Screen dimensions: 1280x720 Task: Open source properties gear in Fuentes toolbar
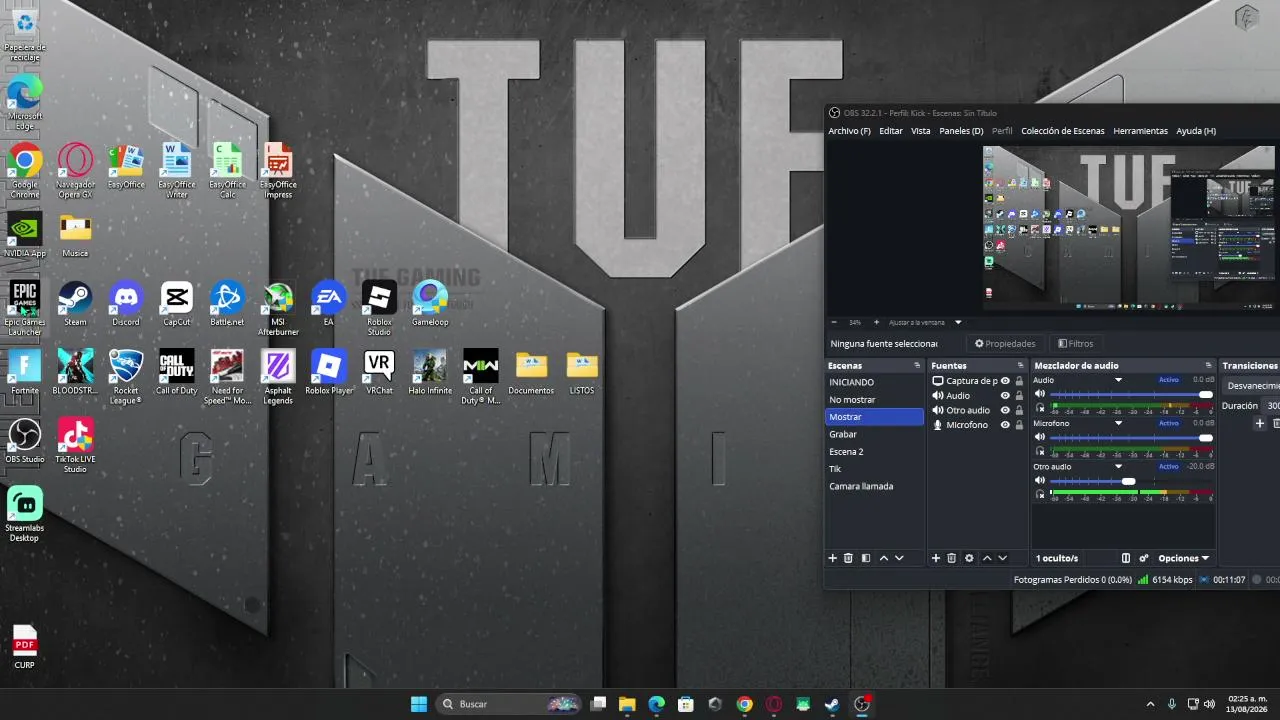point(969,558)
